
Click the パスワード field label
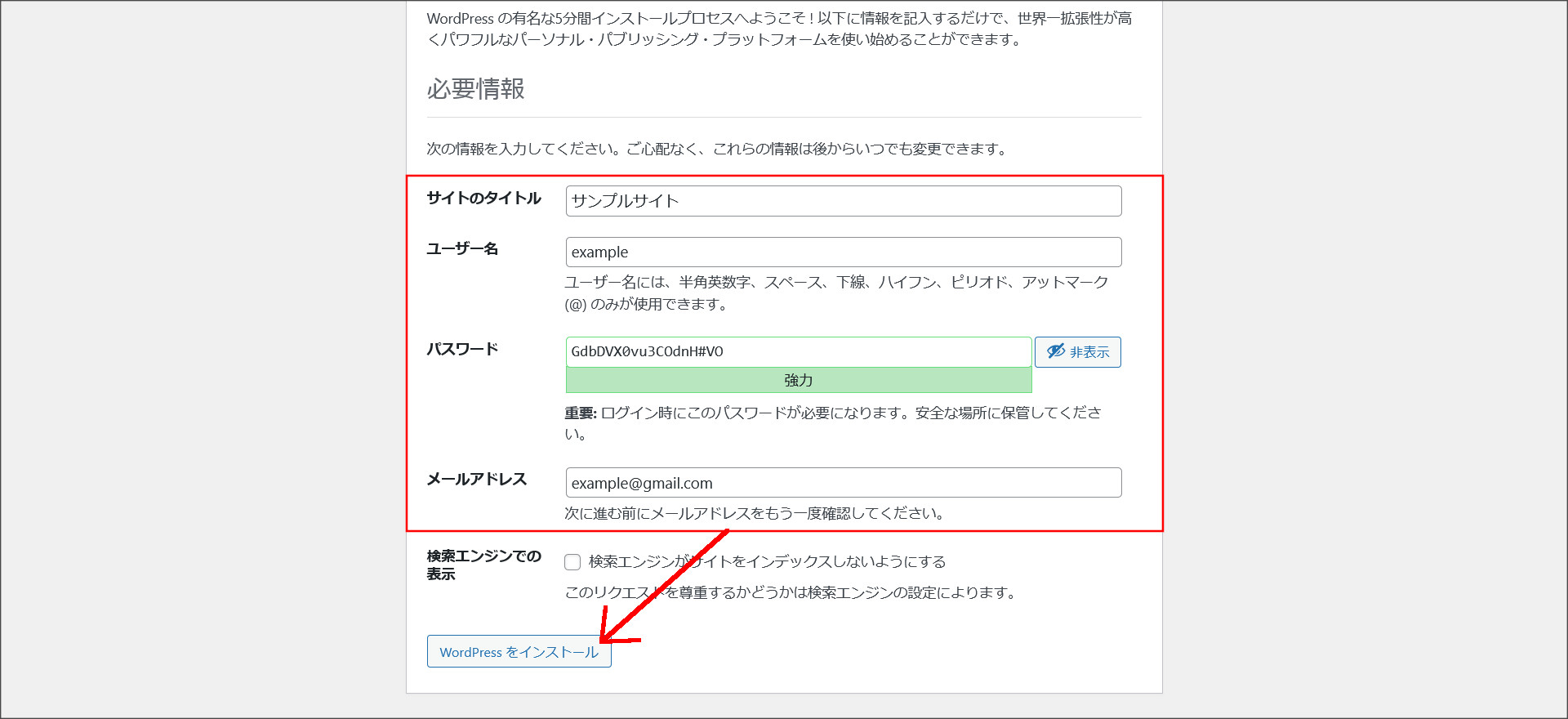click(x=462, y=350)
